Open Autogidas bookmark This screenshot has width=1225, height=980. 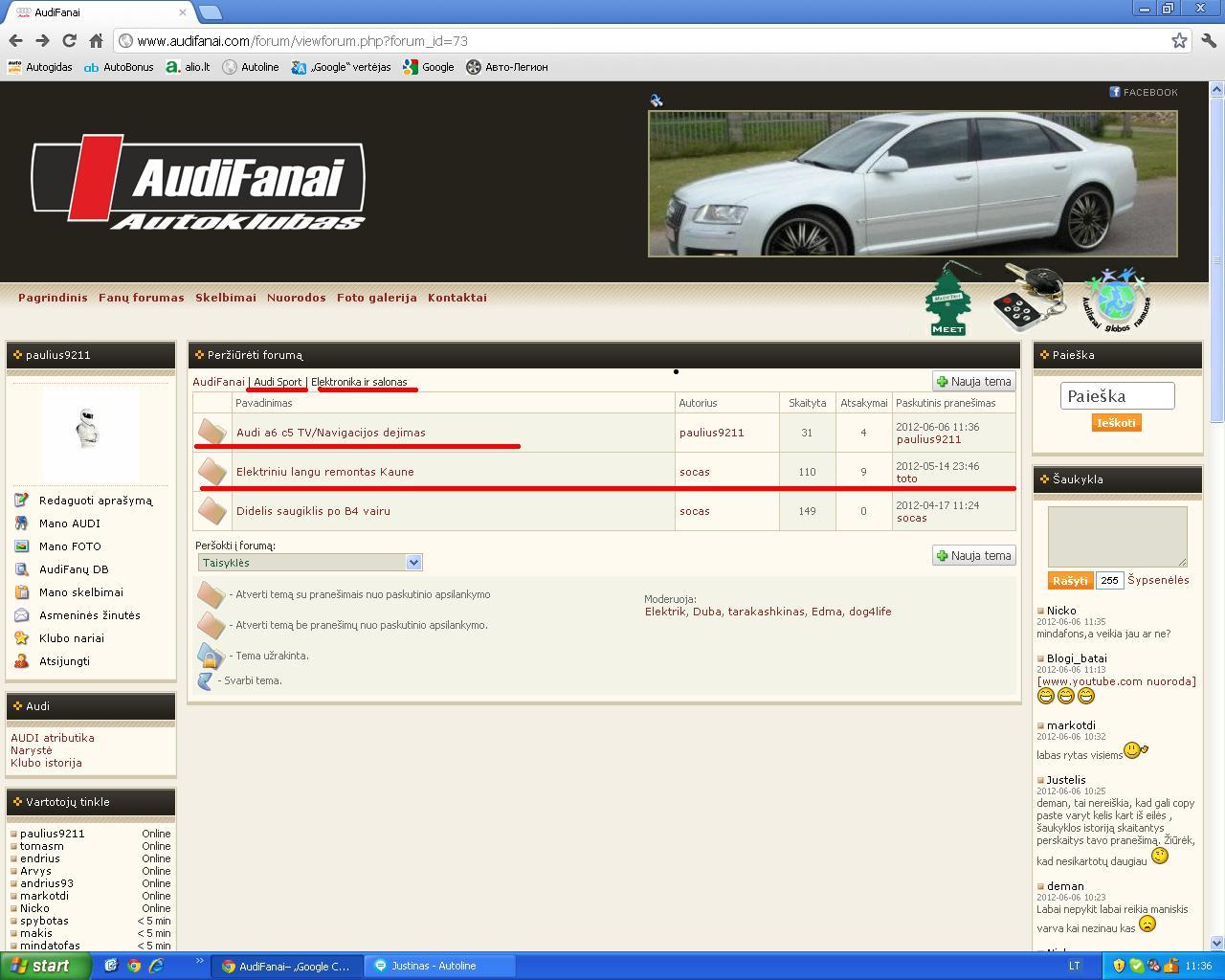pyautogui.click(x=40, y=67)
